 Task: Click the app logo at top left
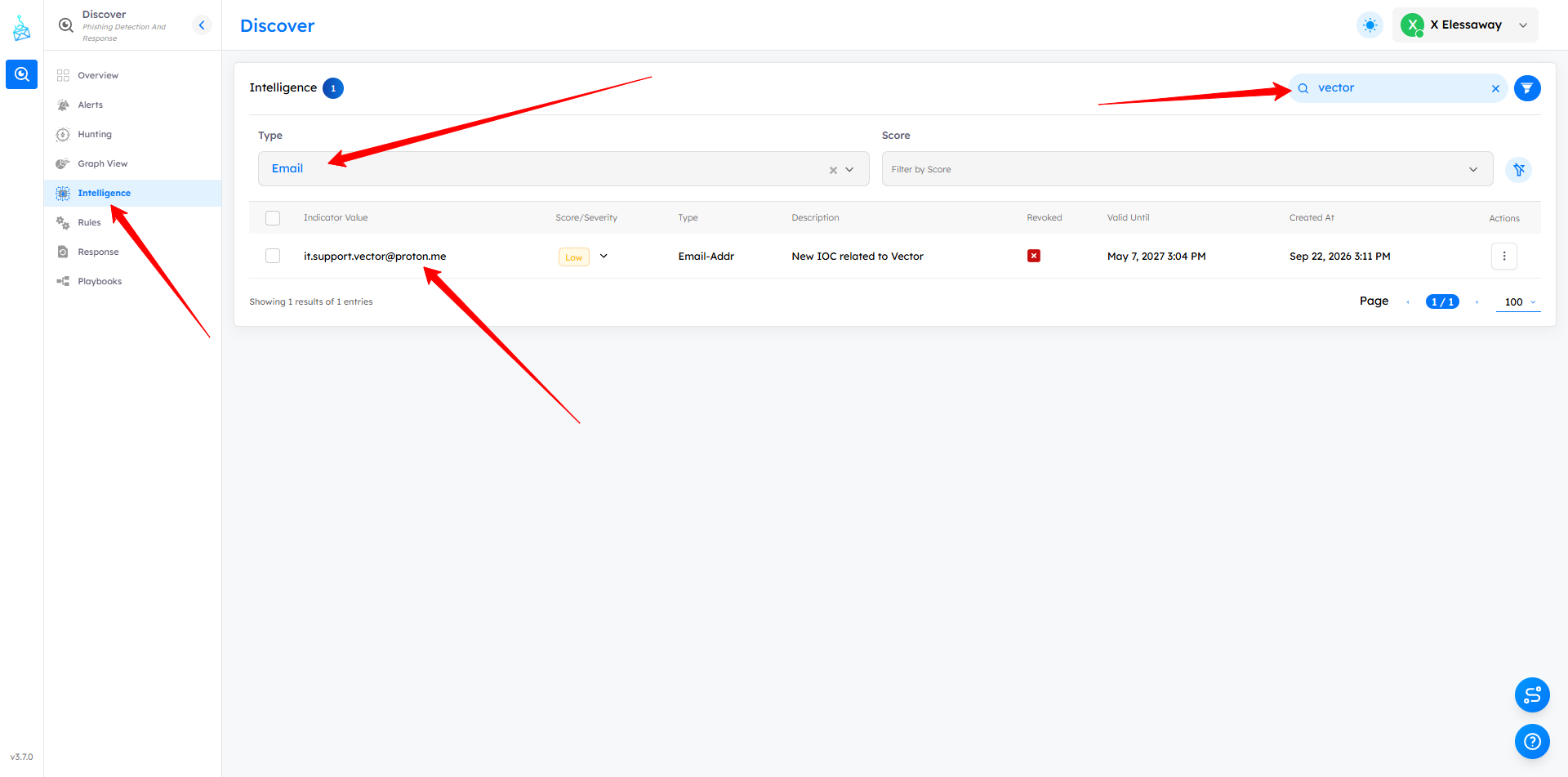(x=21, y=29)
